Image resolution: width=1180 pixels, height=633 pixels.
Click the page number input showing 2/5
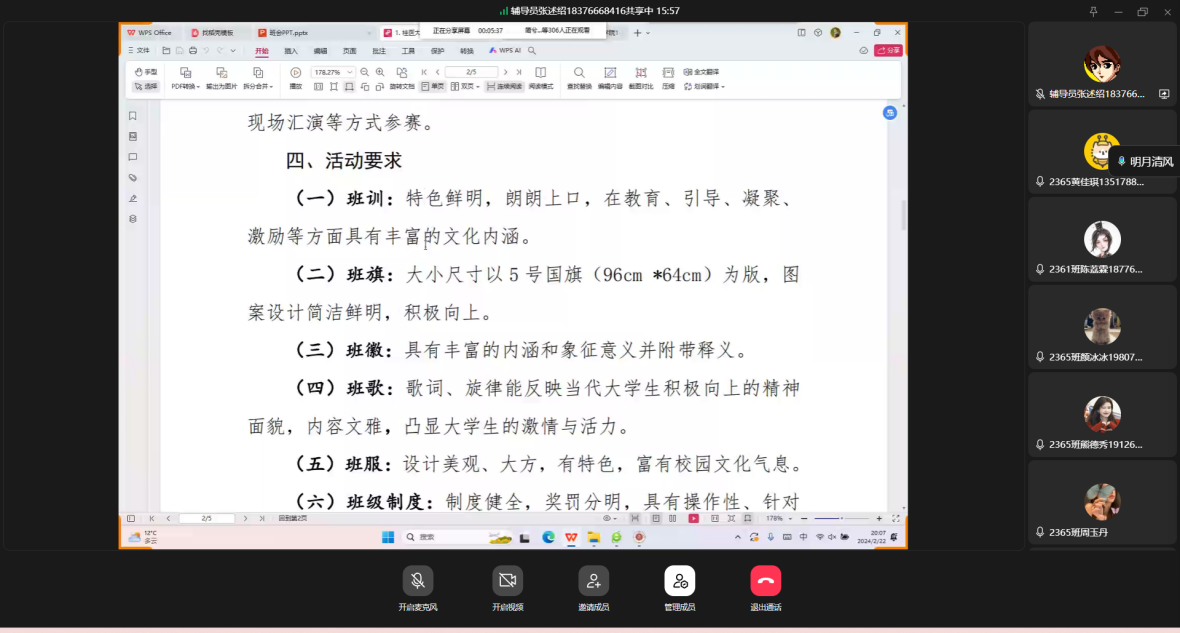472,72
